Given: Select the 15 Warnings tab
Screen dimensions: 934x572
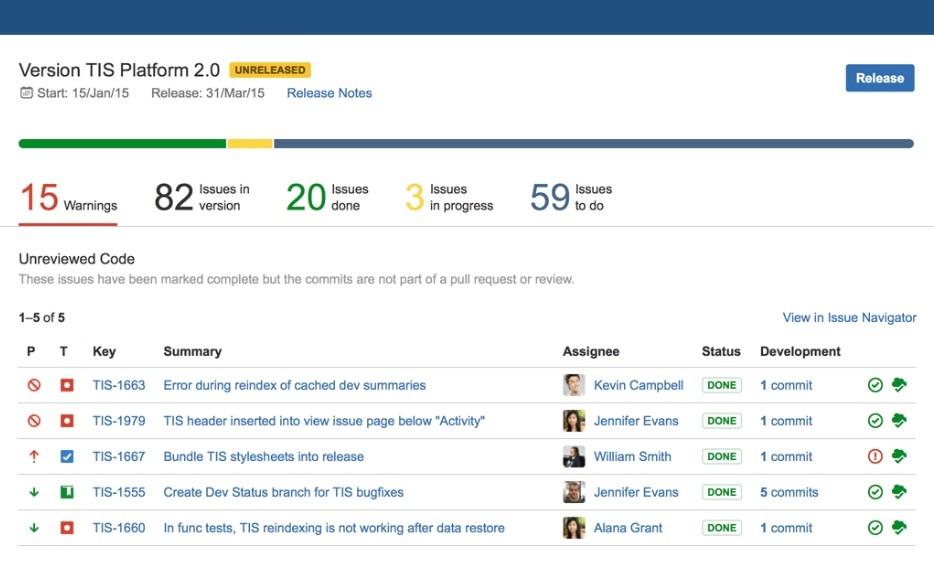Looking at the screenshot, I should click(68, 198).
